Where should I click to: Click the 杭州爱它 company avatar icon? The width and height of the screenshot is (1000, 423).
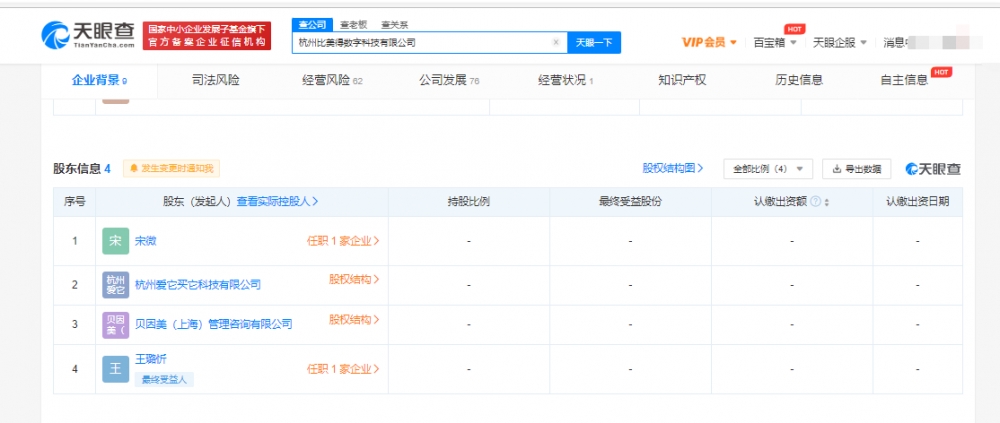[x=115, y=285]
